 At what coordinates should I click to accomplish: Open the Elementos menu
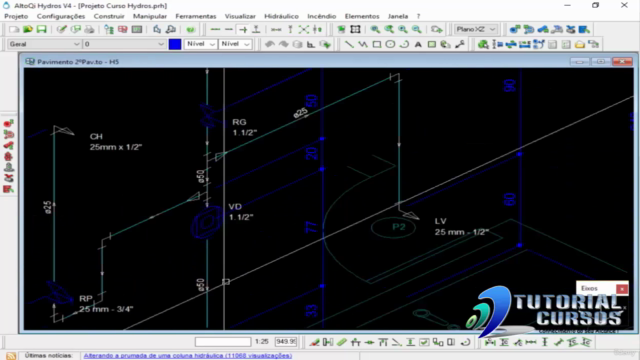(362, 16)
